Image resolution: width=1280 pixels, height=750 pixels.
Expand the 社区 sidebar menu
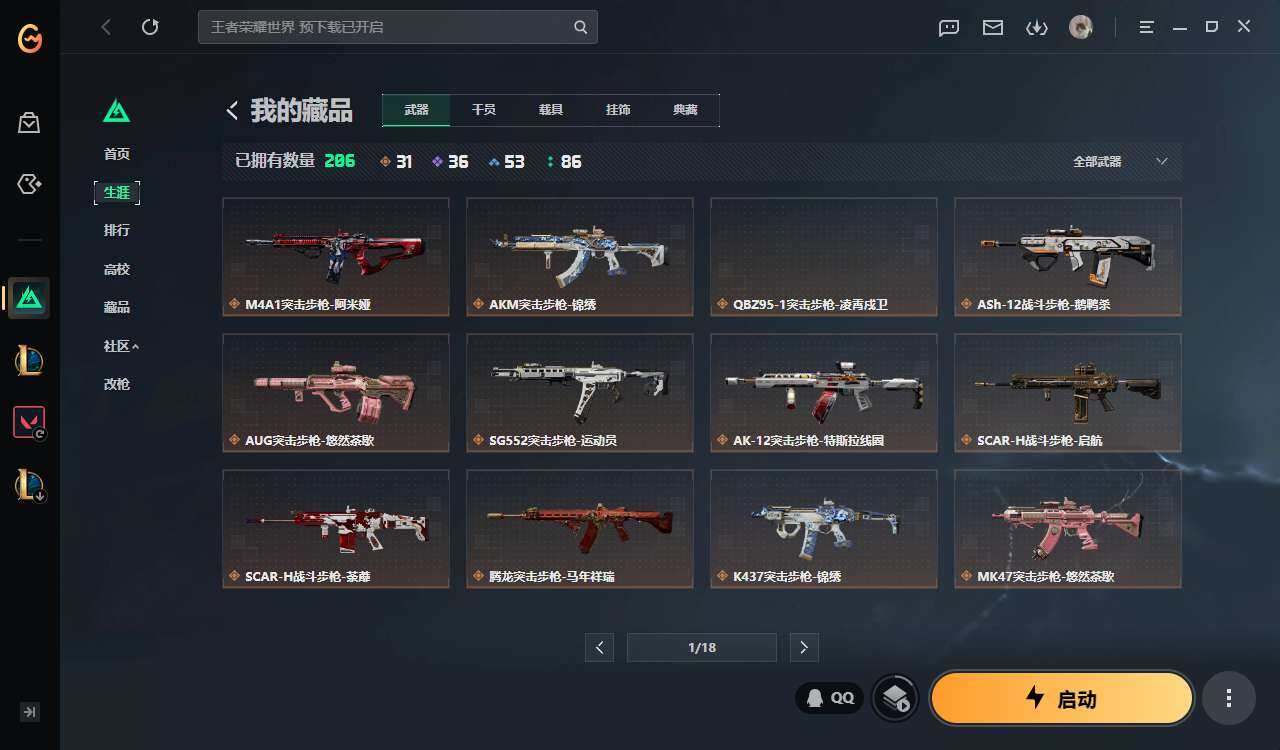[x=121, y=346]
